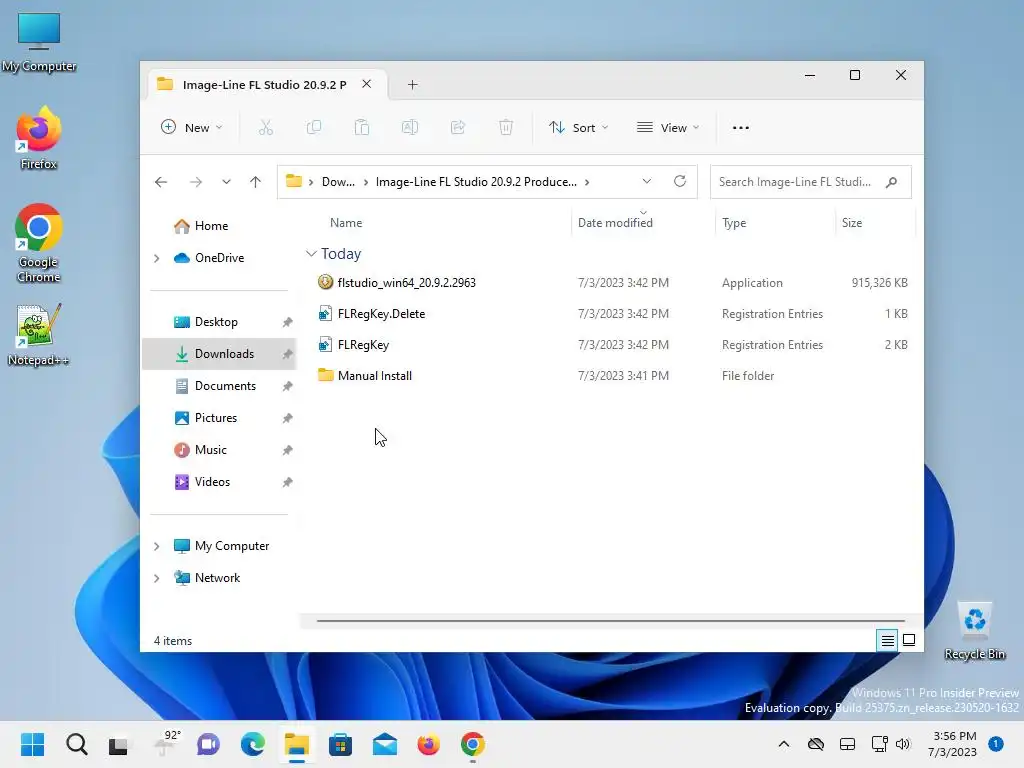Show hidden system tray icons
Screen dimensions: 1024x768
tap(784, 744)
